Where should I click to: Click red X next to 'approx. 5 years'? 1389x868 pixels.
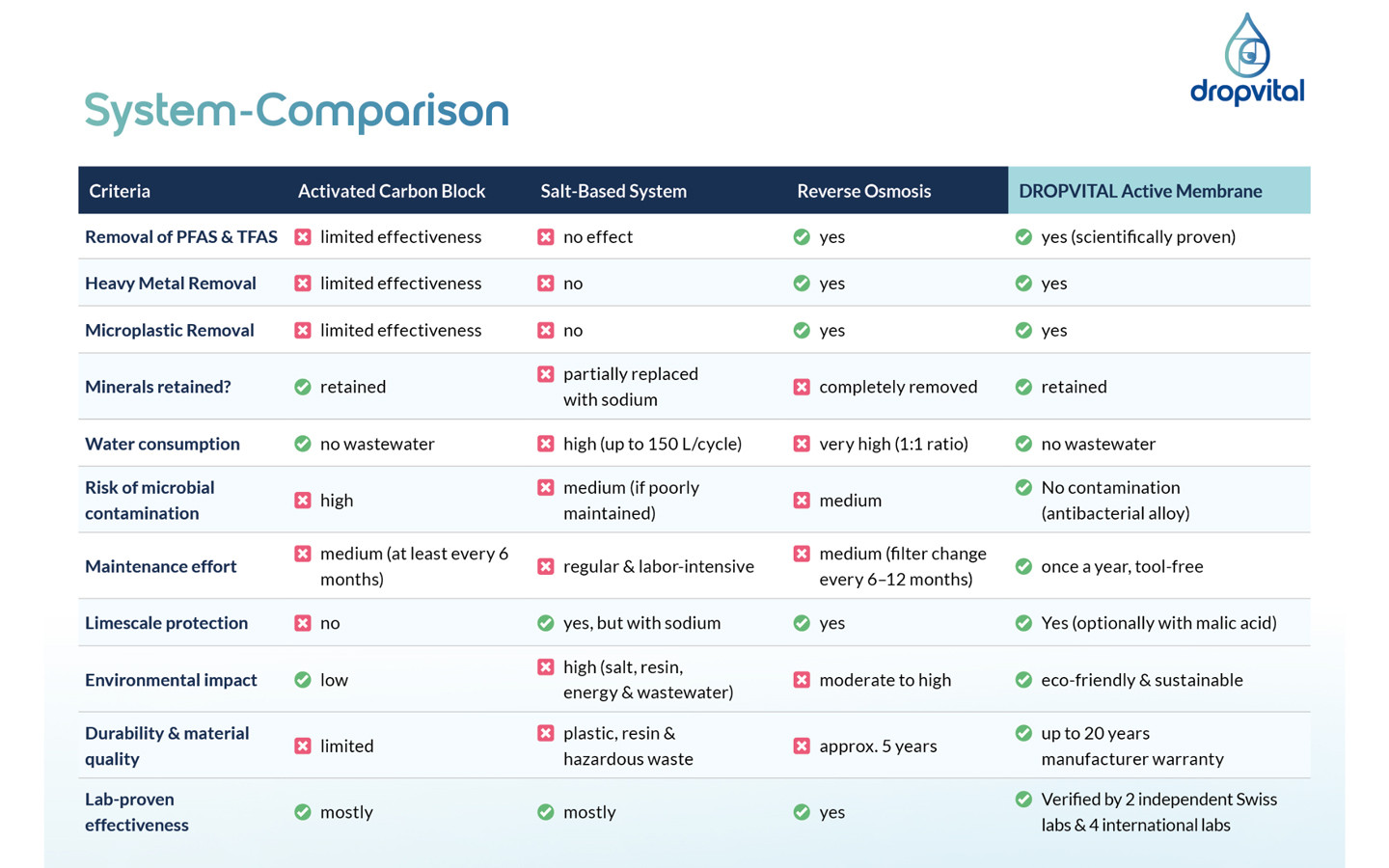(802, 746)
